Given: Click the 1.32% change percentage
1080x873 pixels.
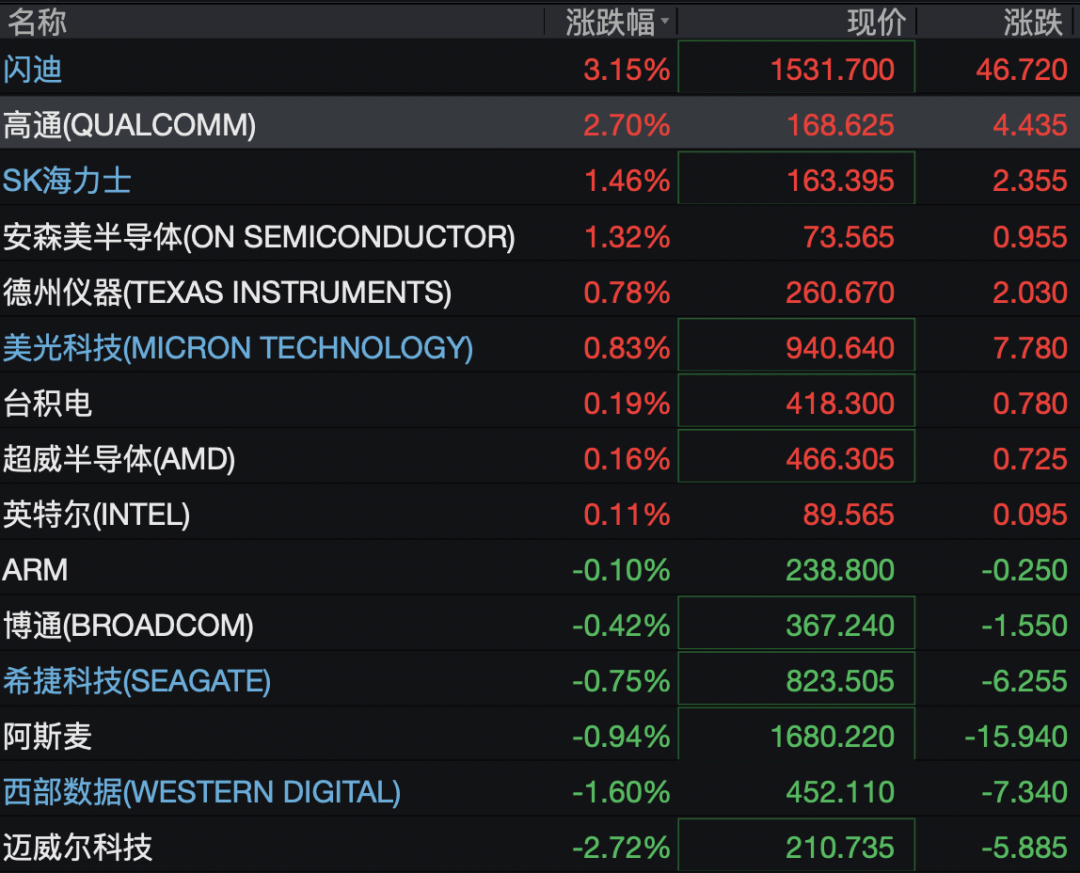Looking at the screenshot, I should coord(627,237).
